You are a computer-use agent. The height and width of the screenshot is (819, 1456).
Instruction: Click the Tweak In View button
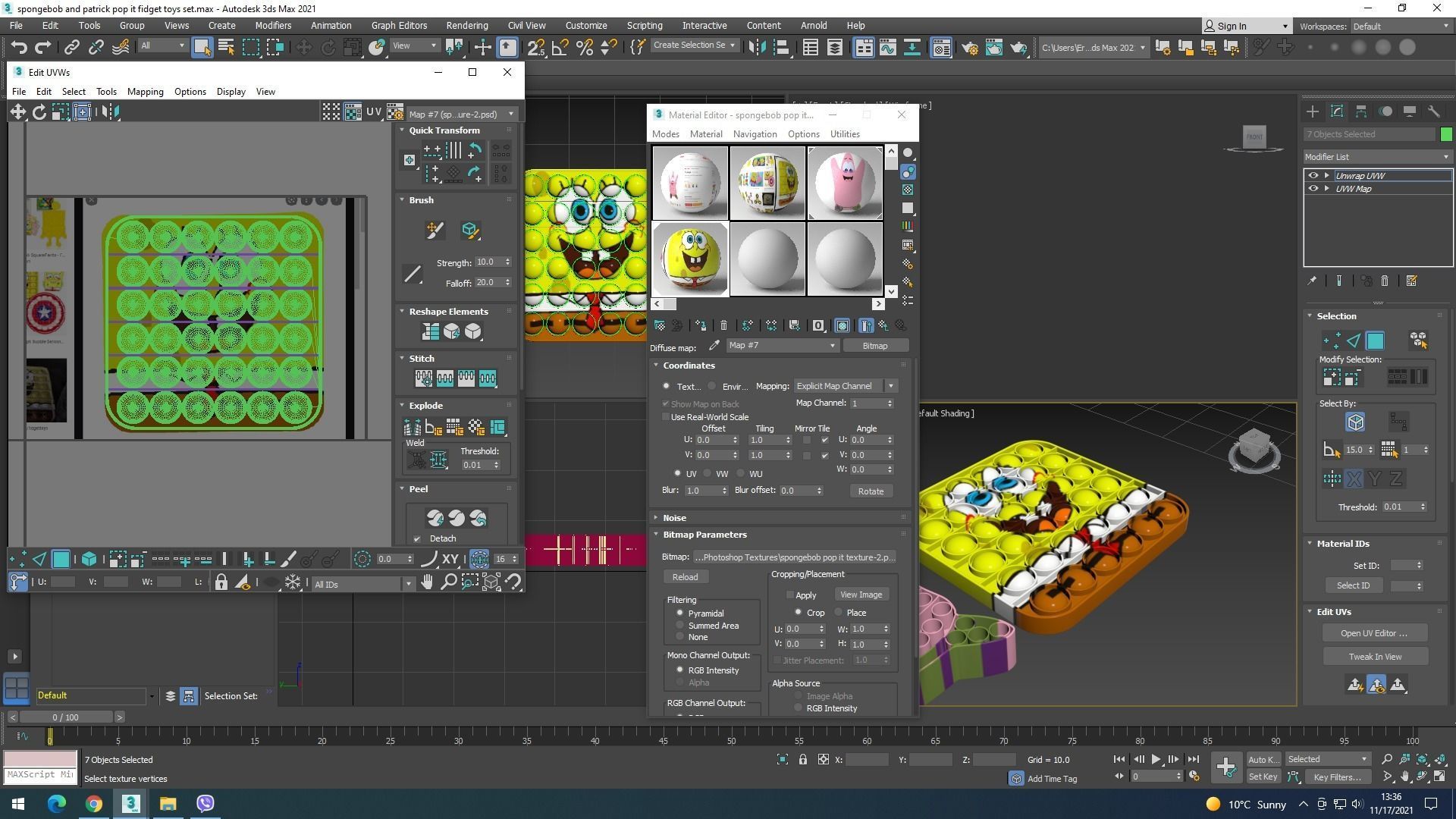point(1374,656)
